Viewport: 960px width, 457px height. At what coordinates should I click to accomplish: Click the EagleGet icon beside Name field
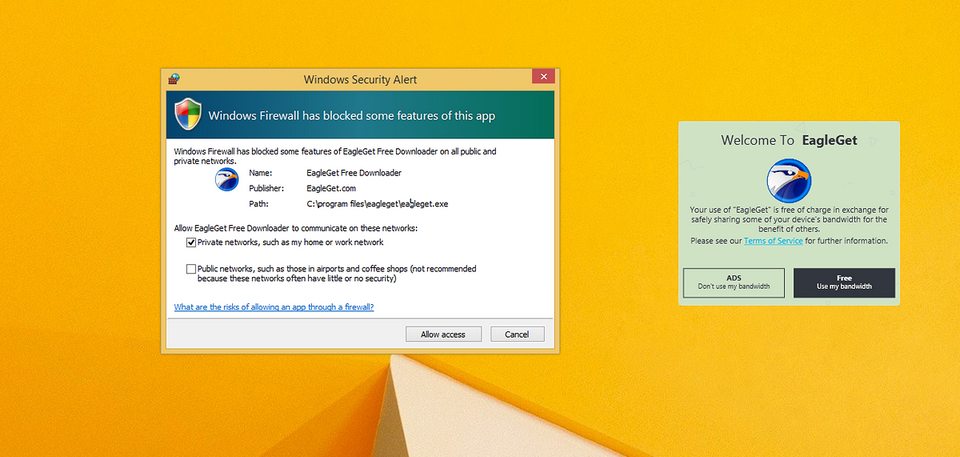point(227,179)
